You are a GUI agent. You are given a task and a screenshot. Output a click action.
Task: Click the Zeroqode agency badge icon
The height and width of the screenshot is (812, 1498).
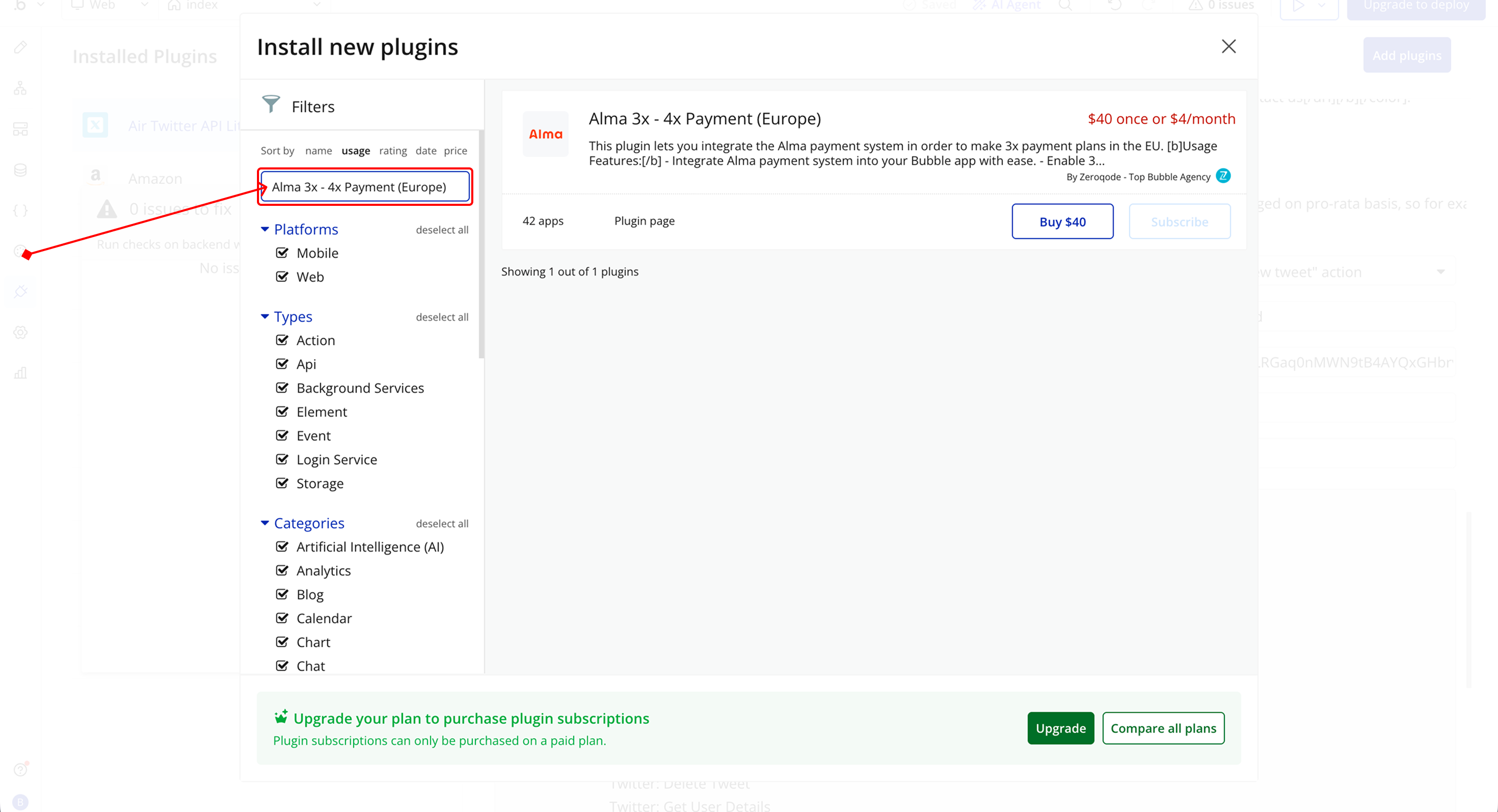1223,176
